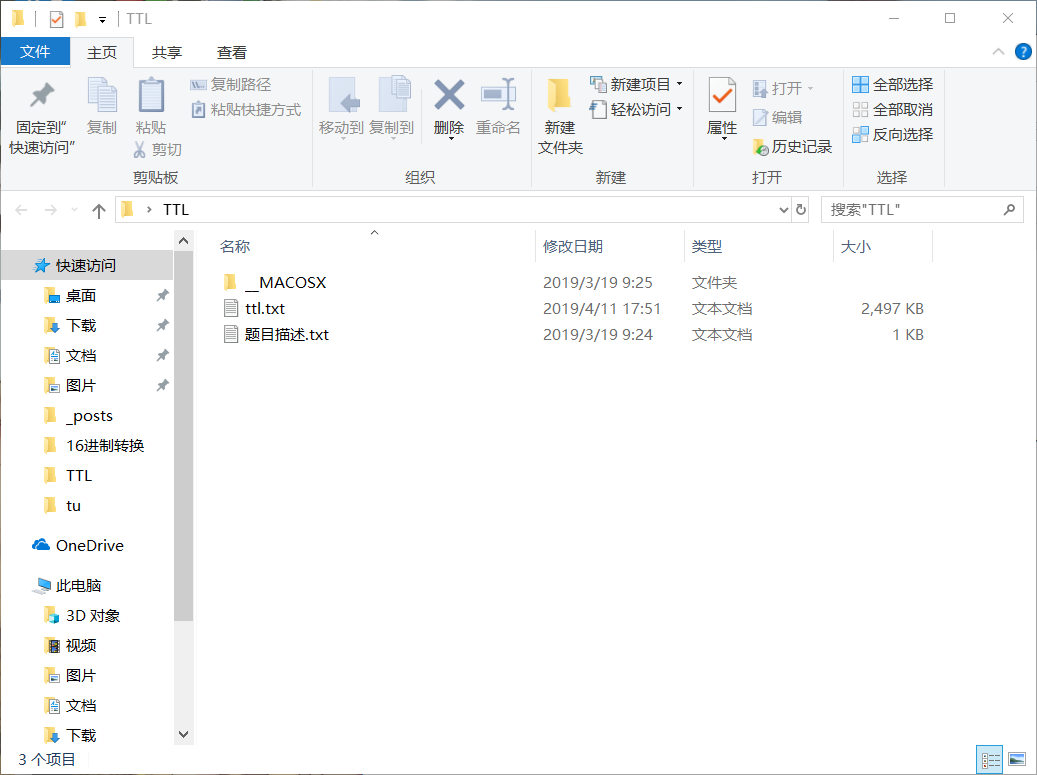Select 快速访问 in navigation pane

tap(86, 265)
